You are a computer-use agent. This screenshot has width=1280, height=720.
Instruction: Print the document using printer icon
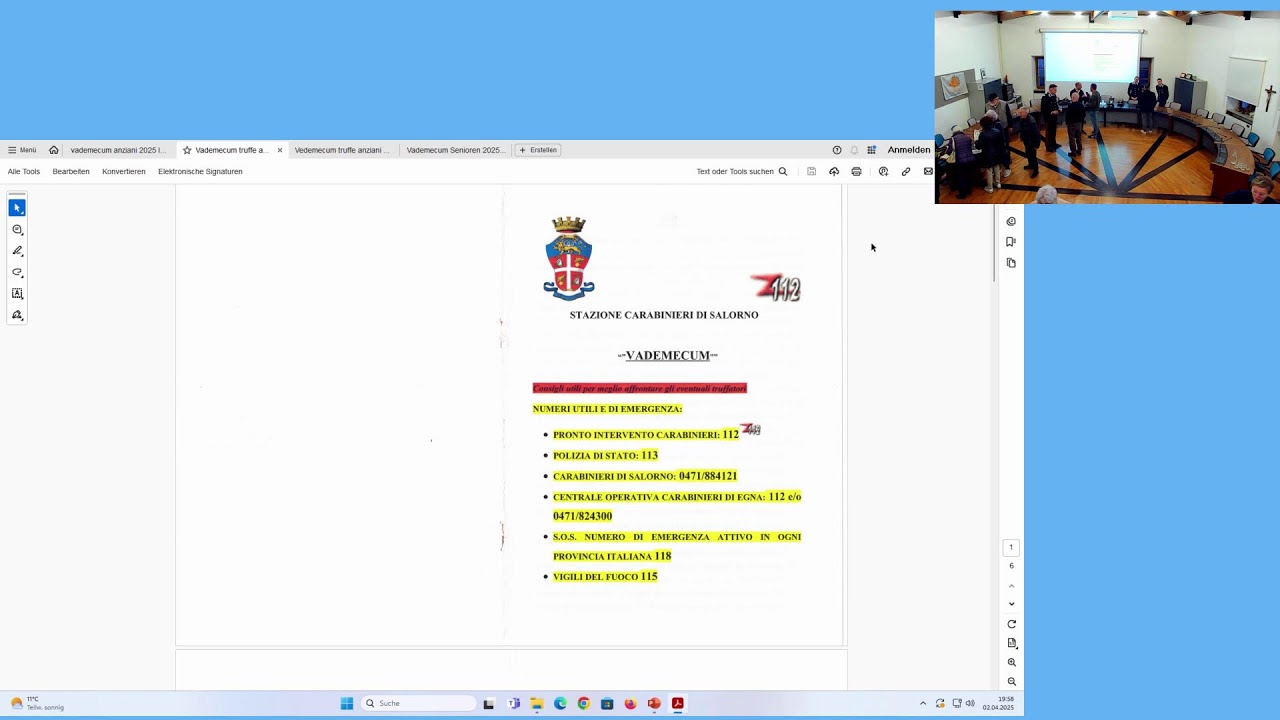(x=856, y=171)
